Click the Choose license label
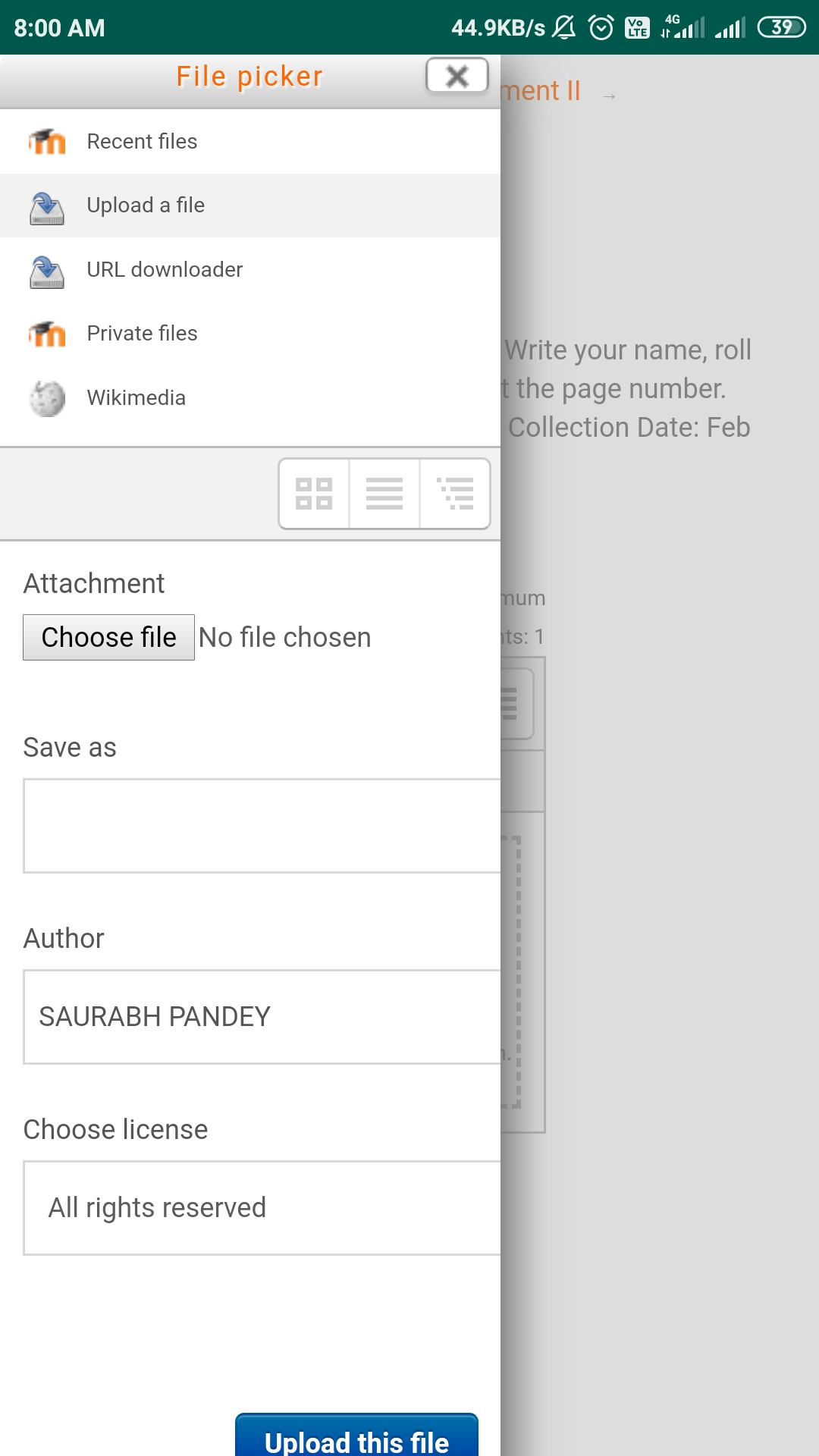The height and width of the screenshot is (1456, 819). (x=115, y=1130)
